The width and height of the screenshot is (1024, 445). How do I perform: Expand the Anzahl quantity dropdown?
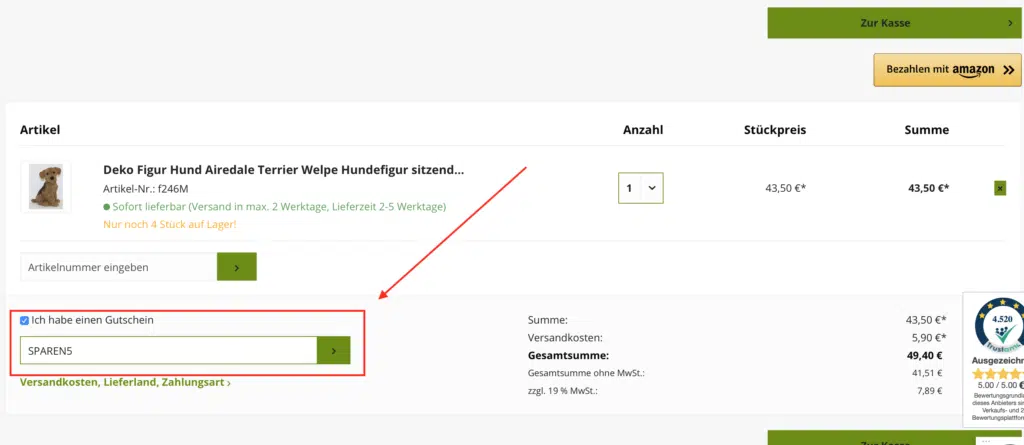640,187
